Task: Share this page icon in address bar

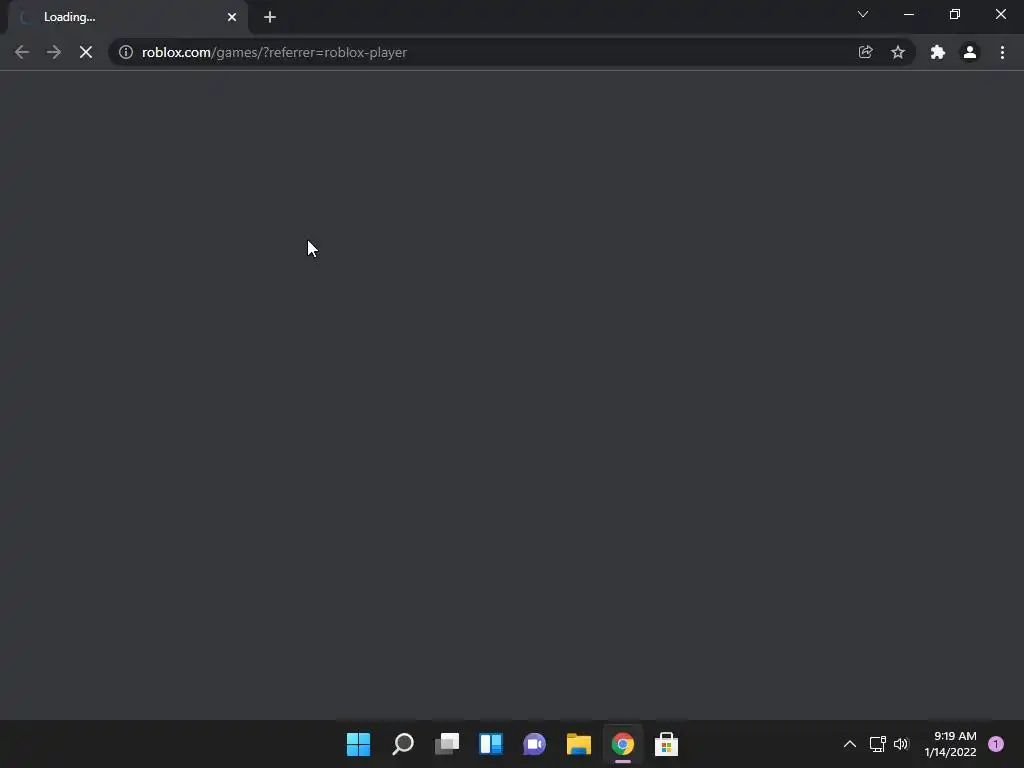Action: click(865, 52)
